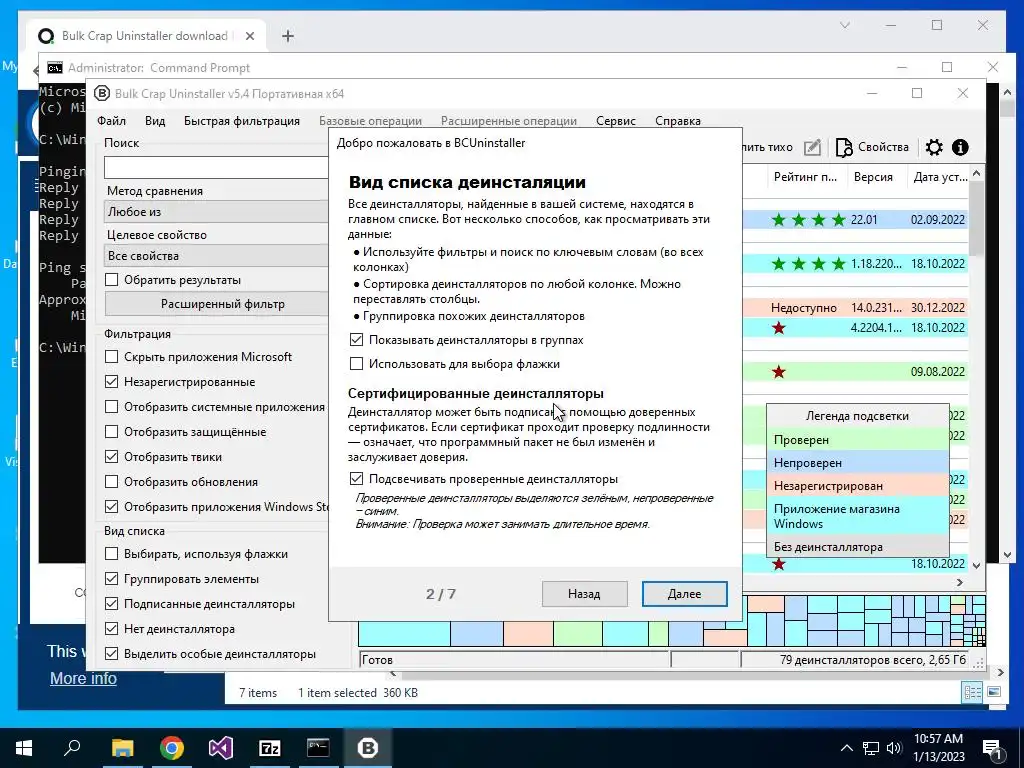1024x768 pixels.
Task: Toggle Подсвечивать проверенные деинсталляторы checkbox
Action: [356, 479]
